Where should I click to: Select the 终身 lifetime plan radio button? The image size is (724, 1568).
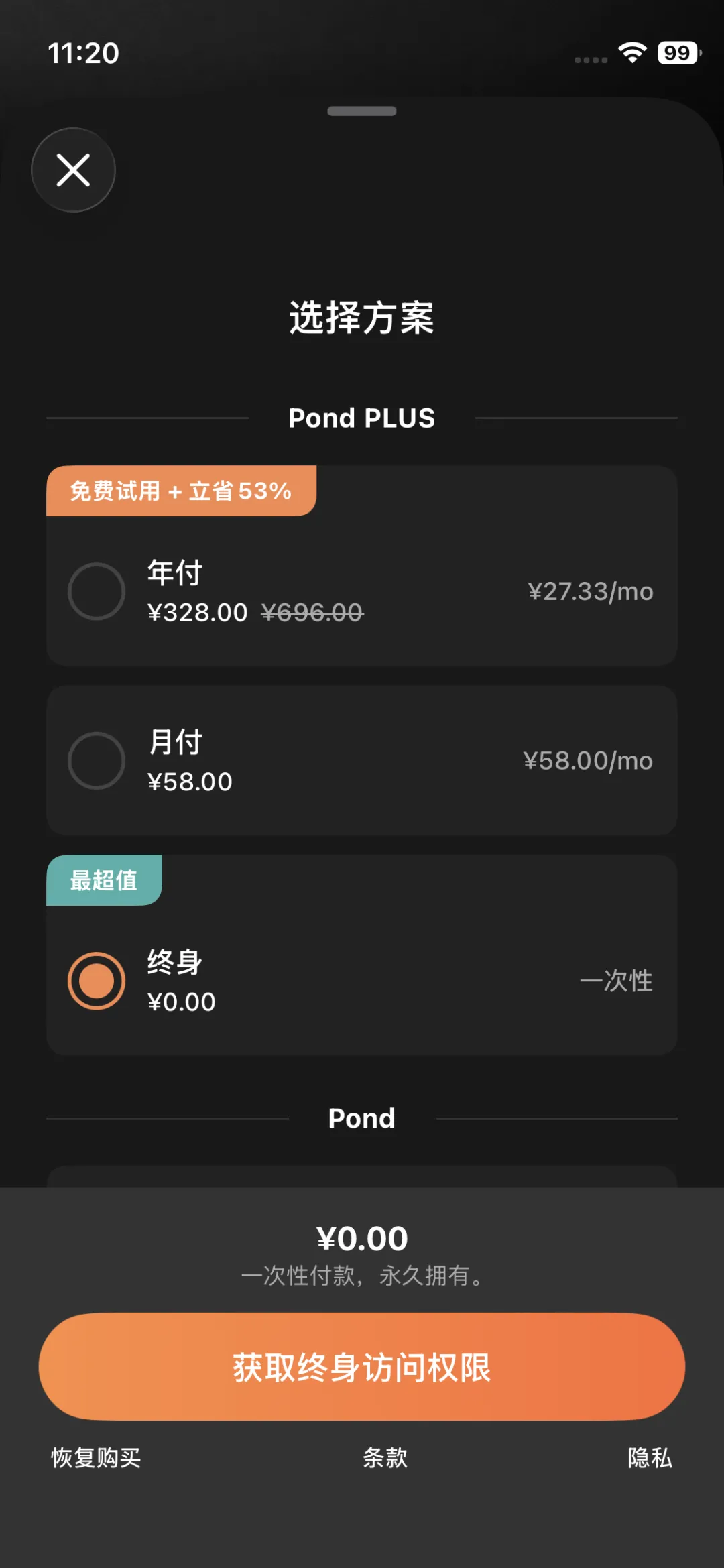click(x=97, y=981)
